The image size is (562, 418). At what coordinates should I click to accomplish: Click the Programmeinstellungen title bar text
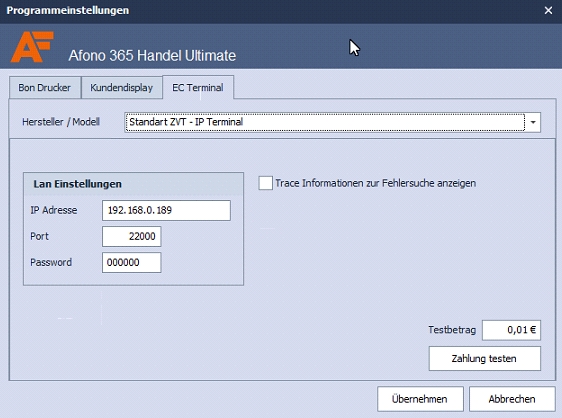[68, 10]
